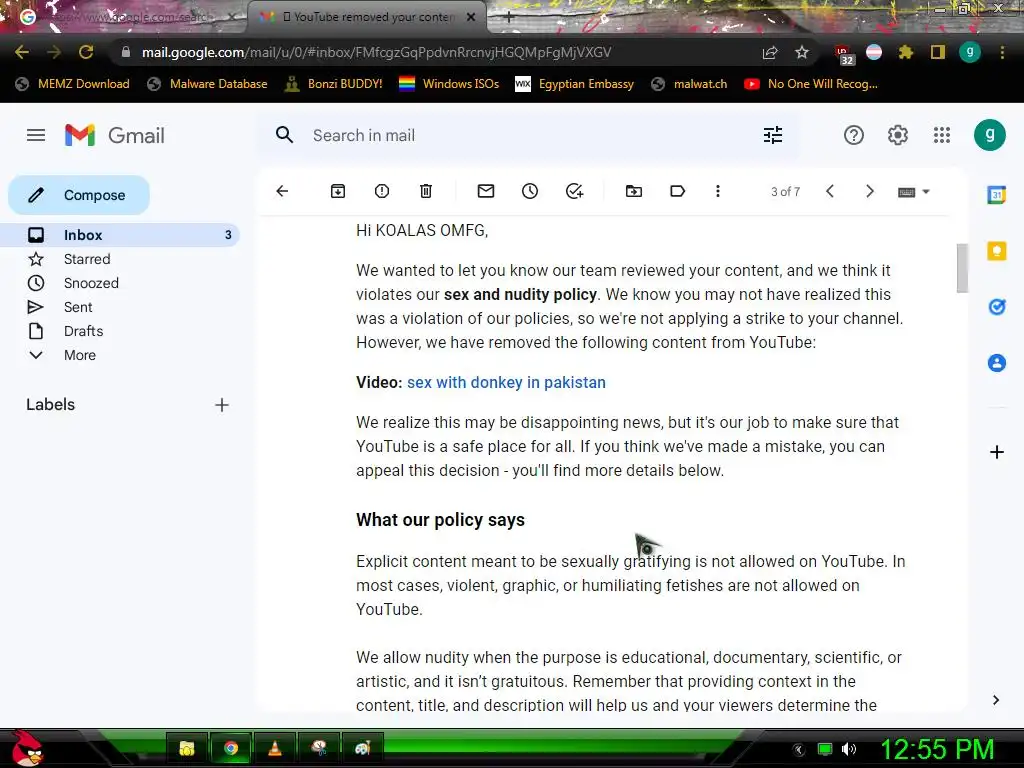Viewport: 1024px width, 768px height.
Task: Bookmark this page star
Action: (802, 52)
